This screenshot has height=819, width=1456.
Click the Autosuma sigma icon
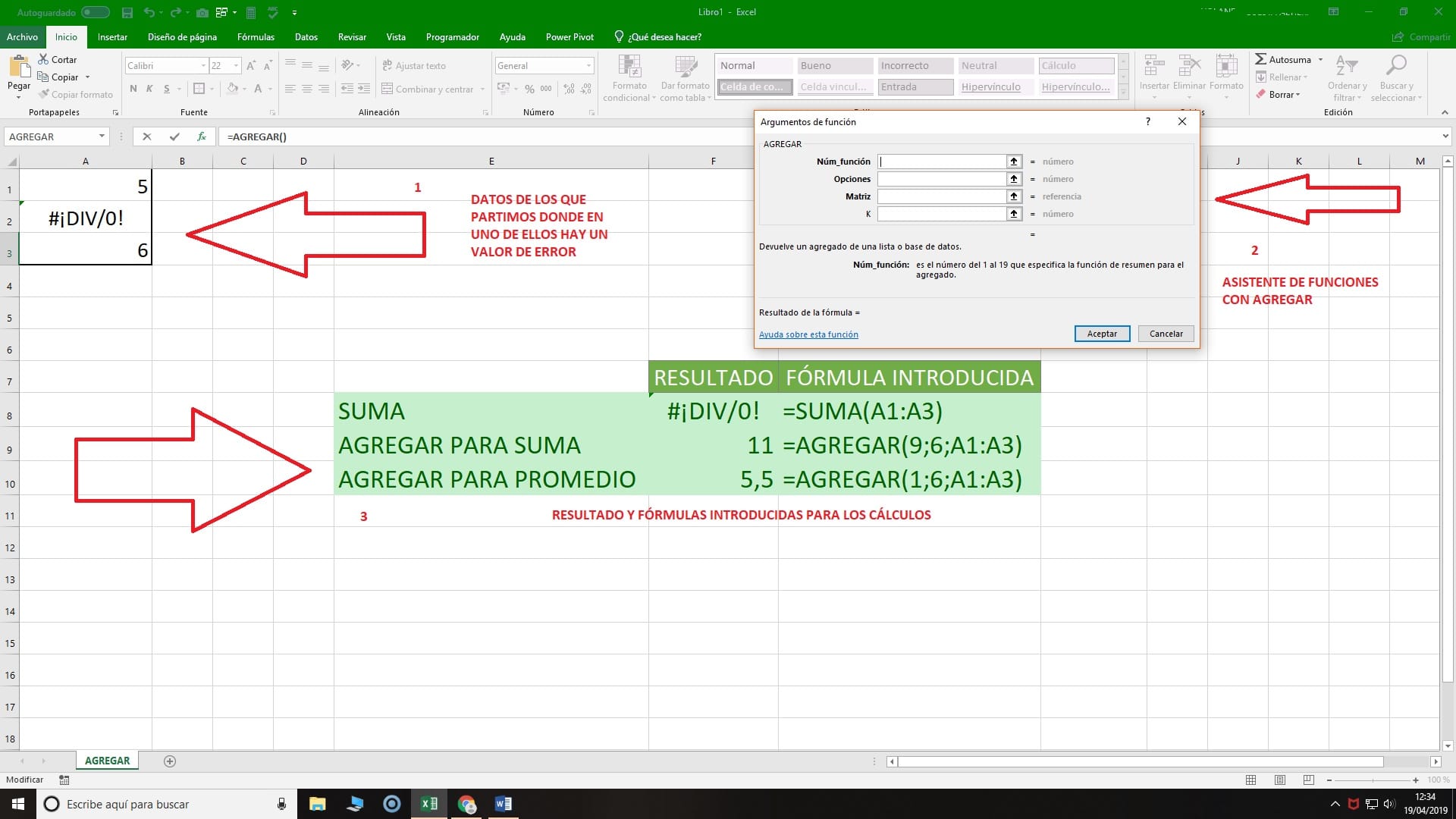click(x=1260, y=59)
